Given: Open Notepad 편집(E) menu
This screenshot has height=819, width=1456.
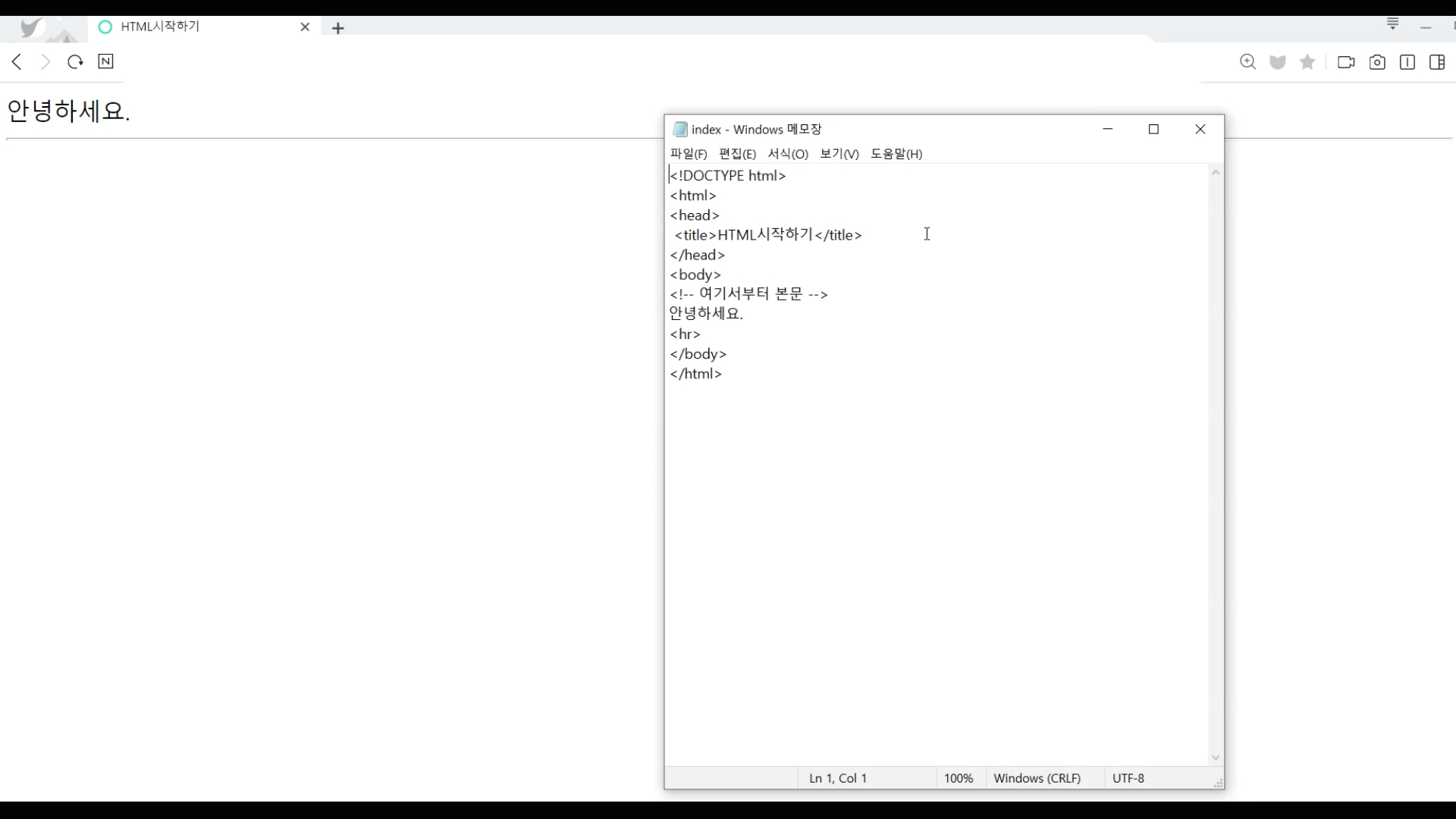Looking at the screenshot, I should (737, 154).
